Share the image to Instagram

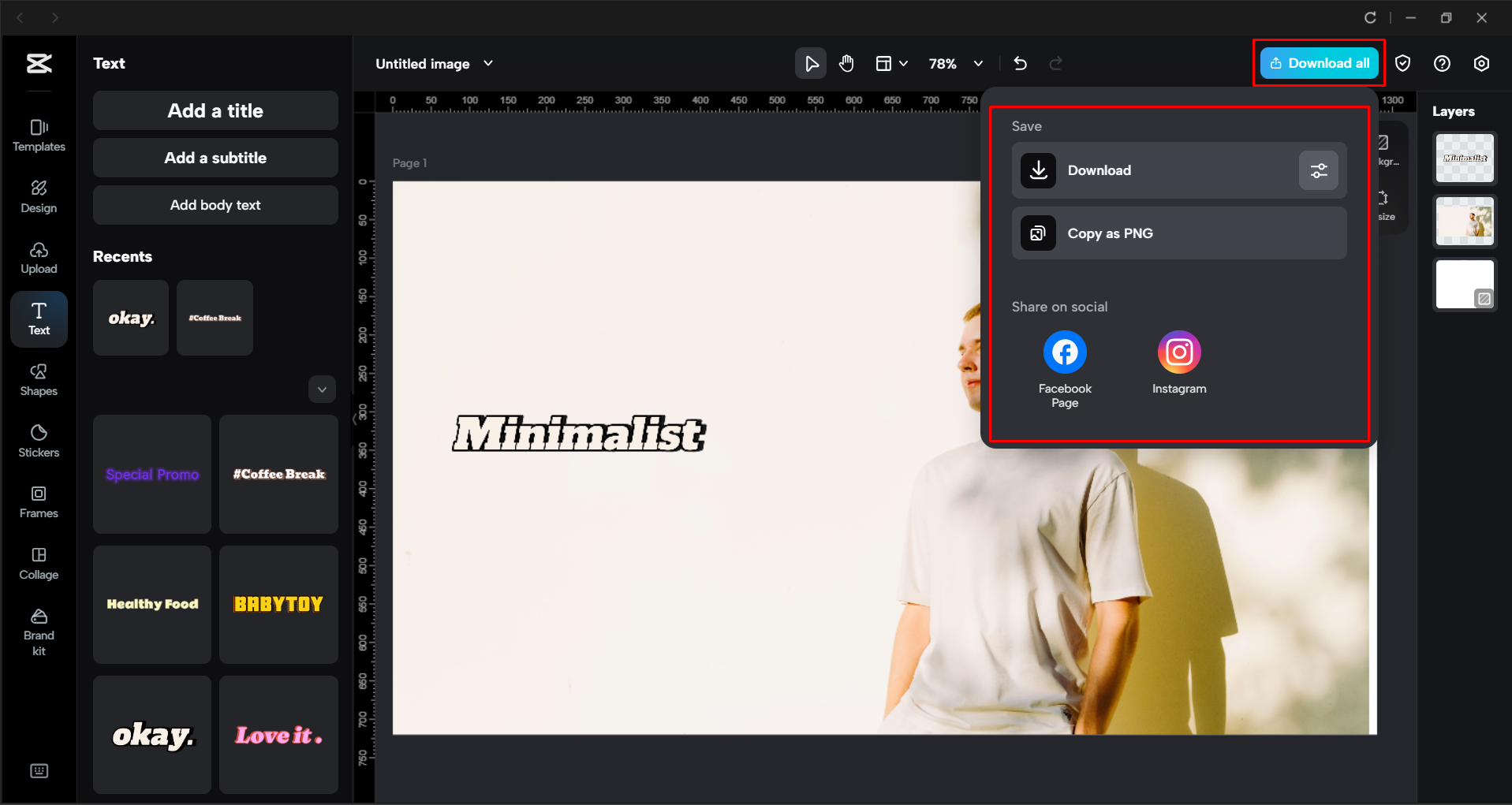pyautogui.click(x=1178, y=352)
